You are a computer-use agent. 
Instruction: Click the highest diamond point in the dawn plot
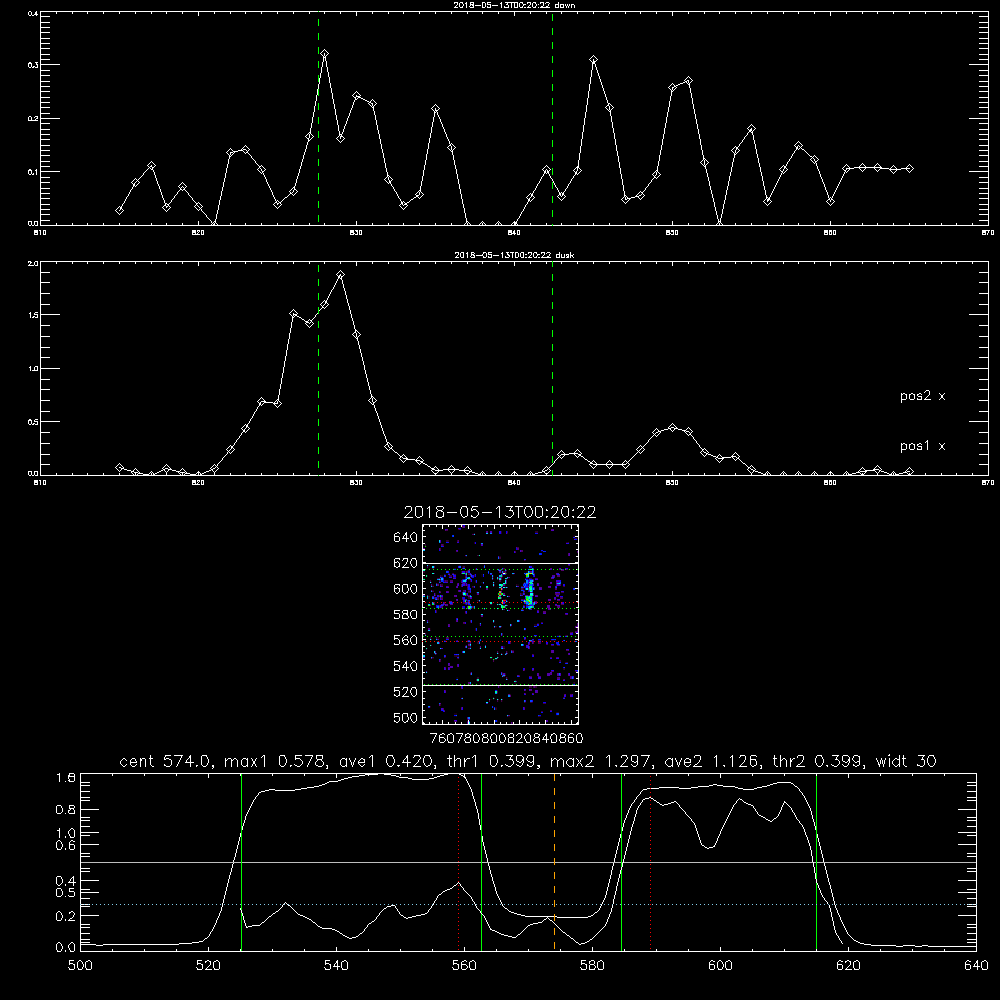click(x=325, y=54)
